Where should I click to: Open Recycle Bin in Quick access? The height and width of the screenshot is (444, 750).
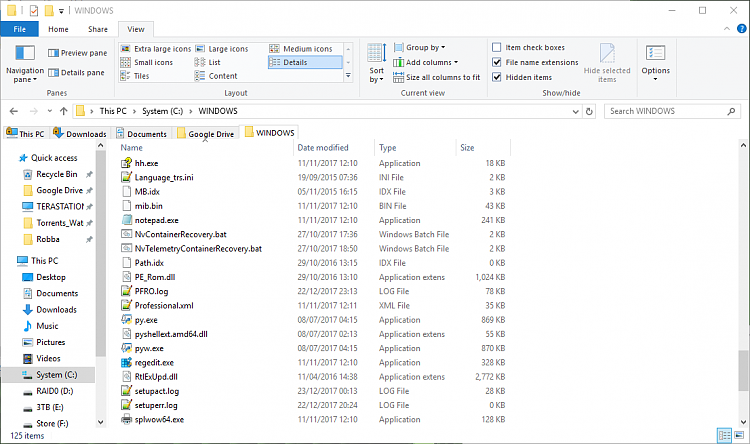coord(57,174)
